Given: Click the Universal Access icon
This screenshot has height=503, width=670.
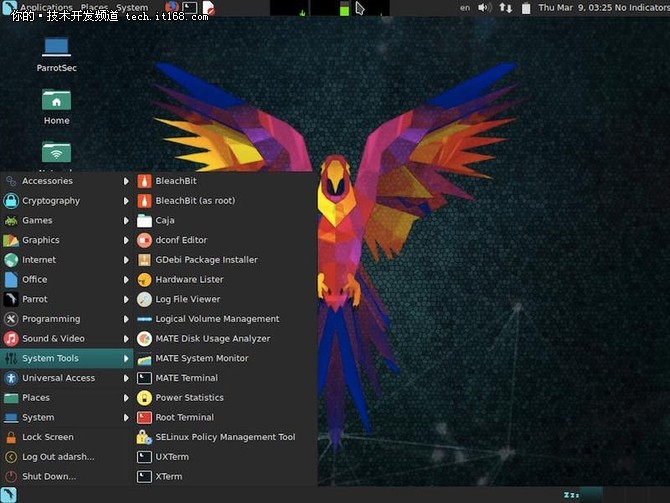Looking at the screenshot, I should 11,378.
